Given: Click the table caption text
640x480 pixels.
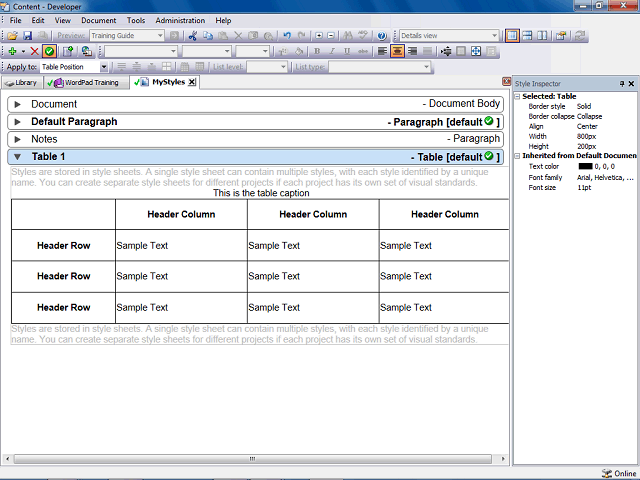Looking at the screenshot, I should pyautogui.click(x=261, y=193).
